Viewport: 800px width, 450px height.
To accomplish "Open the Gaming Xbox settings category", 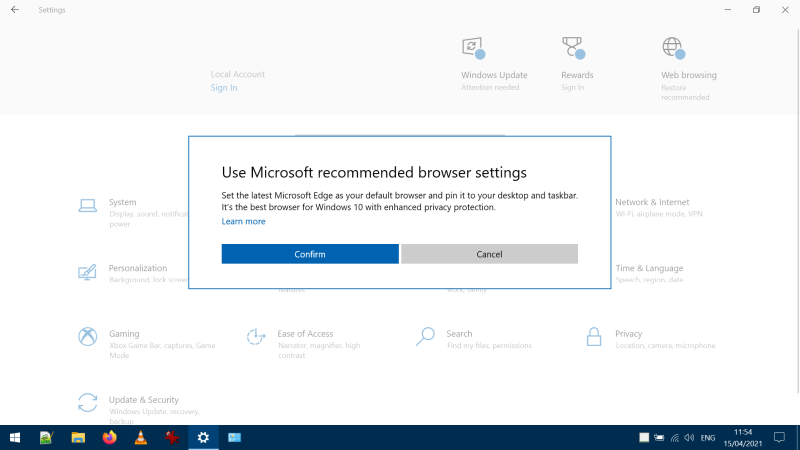I will coord(88,337).
